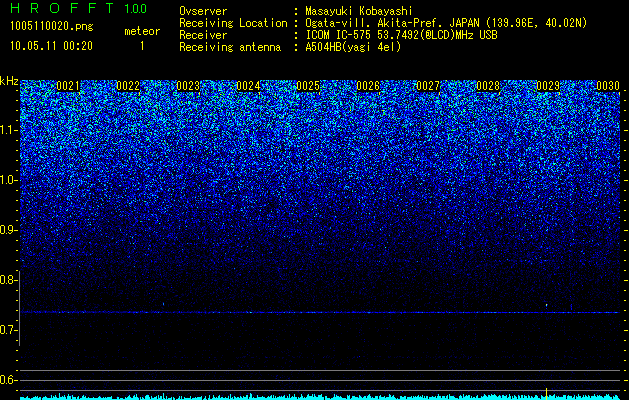The width and height of the screenshot is (629, 400).
Task: Click the Receiver field label
Action: [x=203, y=35]
